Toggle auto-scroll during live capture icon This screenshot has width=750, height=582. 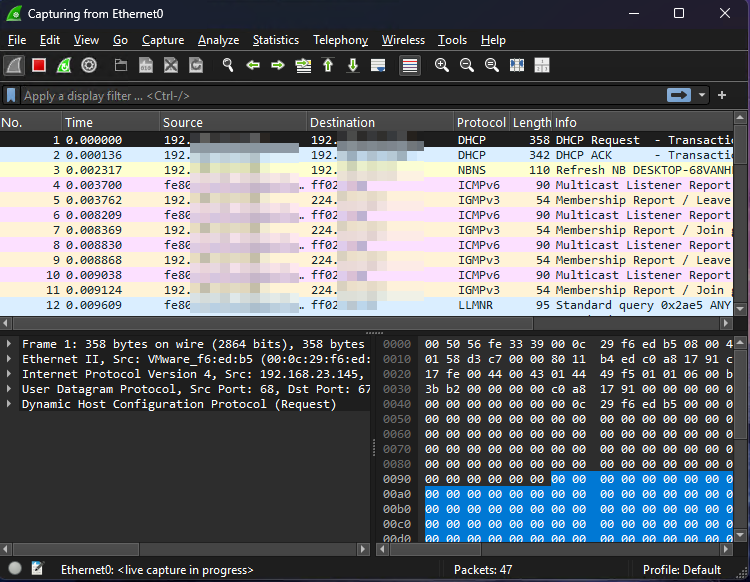pyautogui.click(x=378, y=65)
